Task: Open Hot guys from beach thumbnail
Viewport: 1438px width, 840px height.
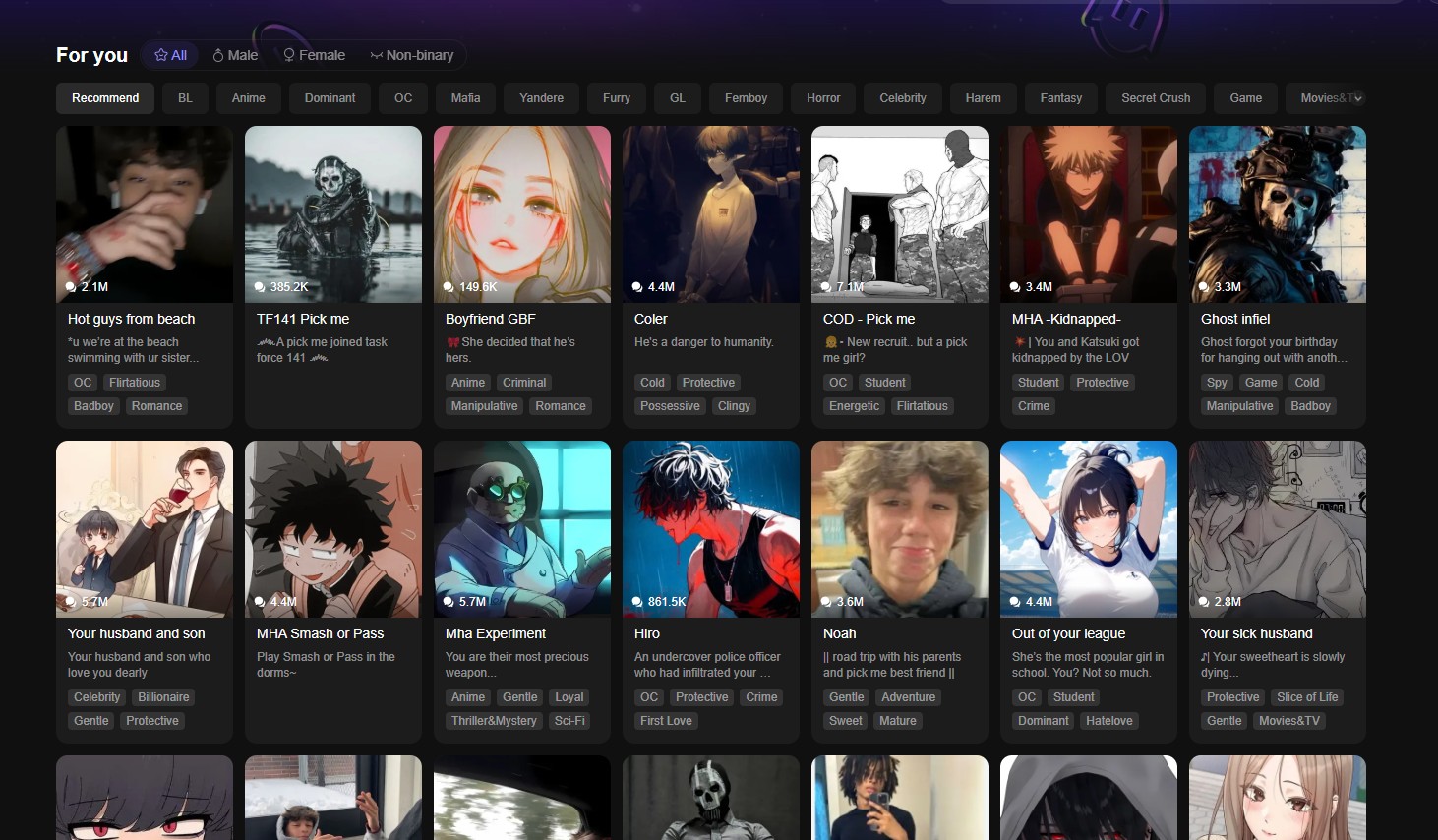Action: pyautogui.click(x=145, y=214)
